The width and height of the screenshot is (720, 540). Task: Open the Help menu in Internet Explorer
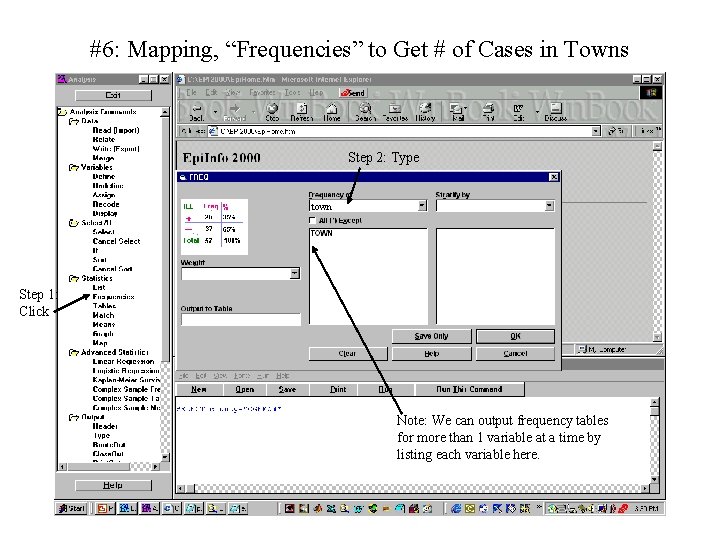click(316, 92)
